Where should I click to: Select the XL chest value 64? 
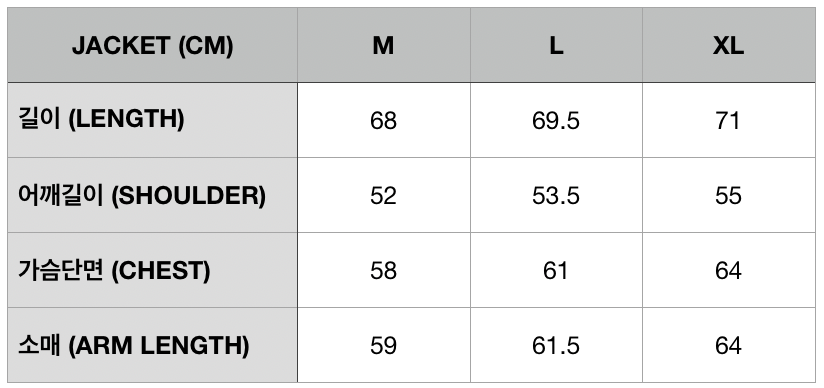tap(728, 271)
